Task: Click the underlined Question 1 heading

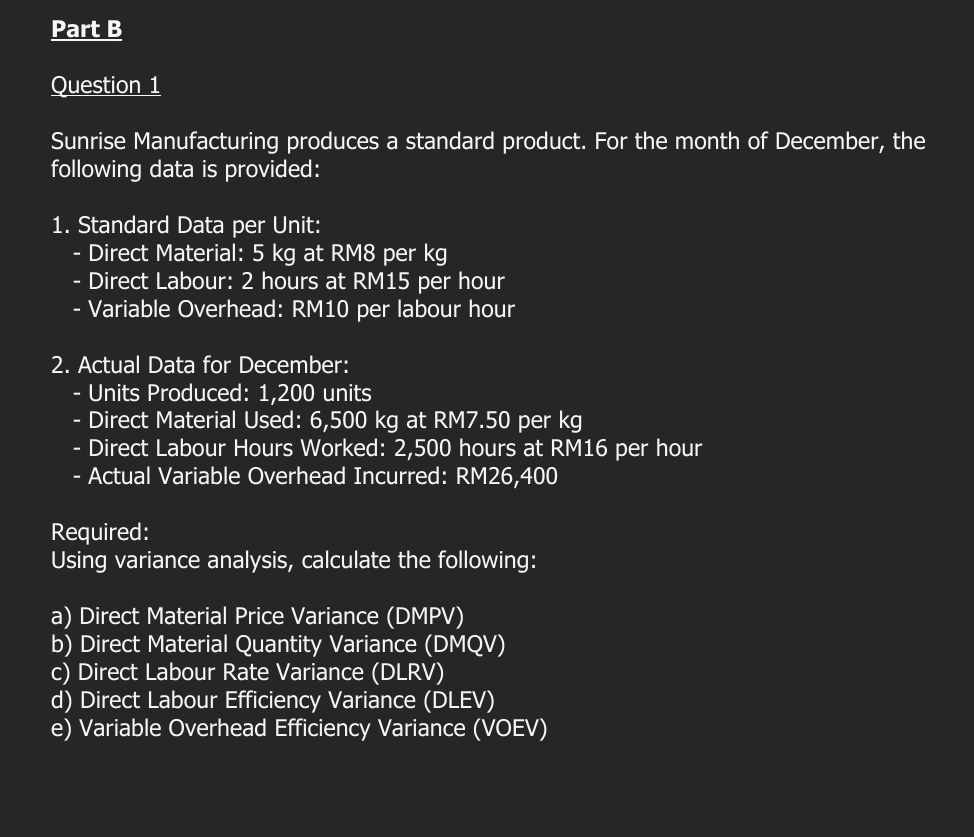Action: [x=105, y=85]
